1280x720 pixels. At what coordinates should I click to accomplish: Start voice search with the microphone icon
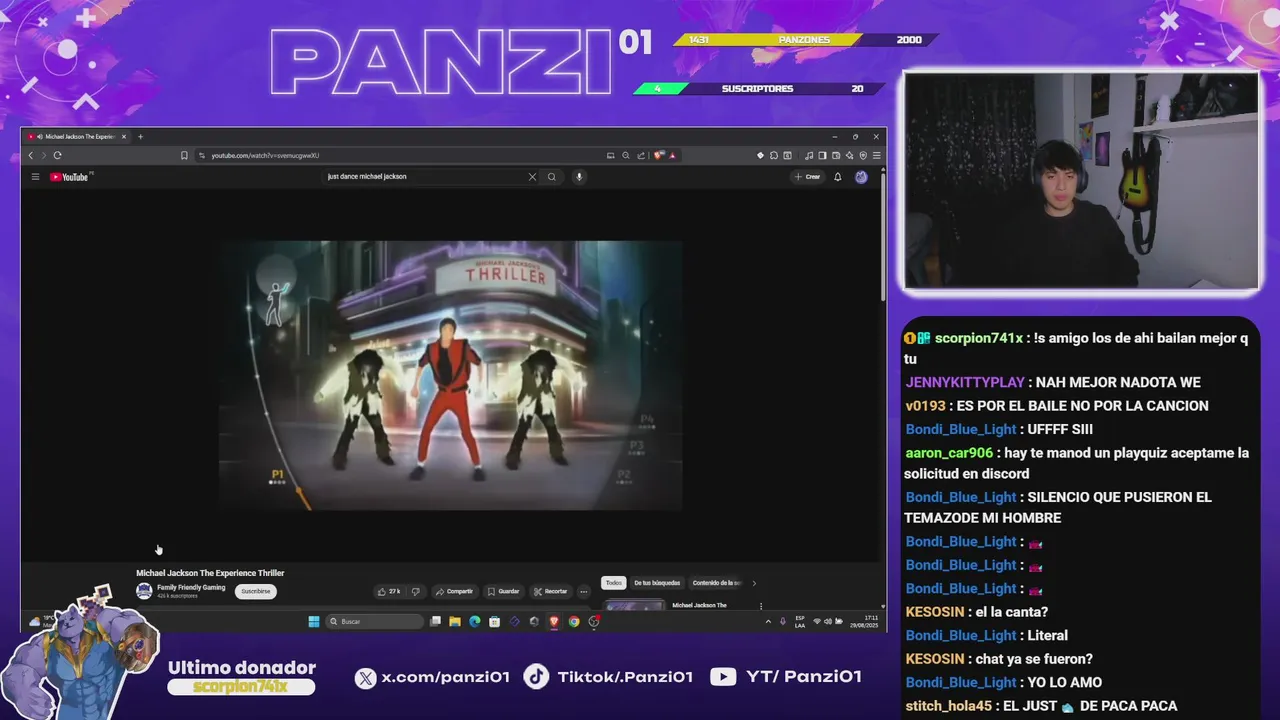[x=578, y=177]
